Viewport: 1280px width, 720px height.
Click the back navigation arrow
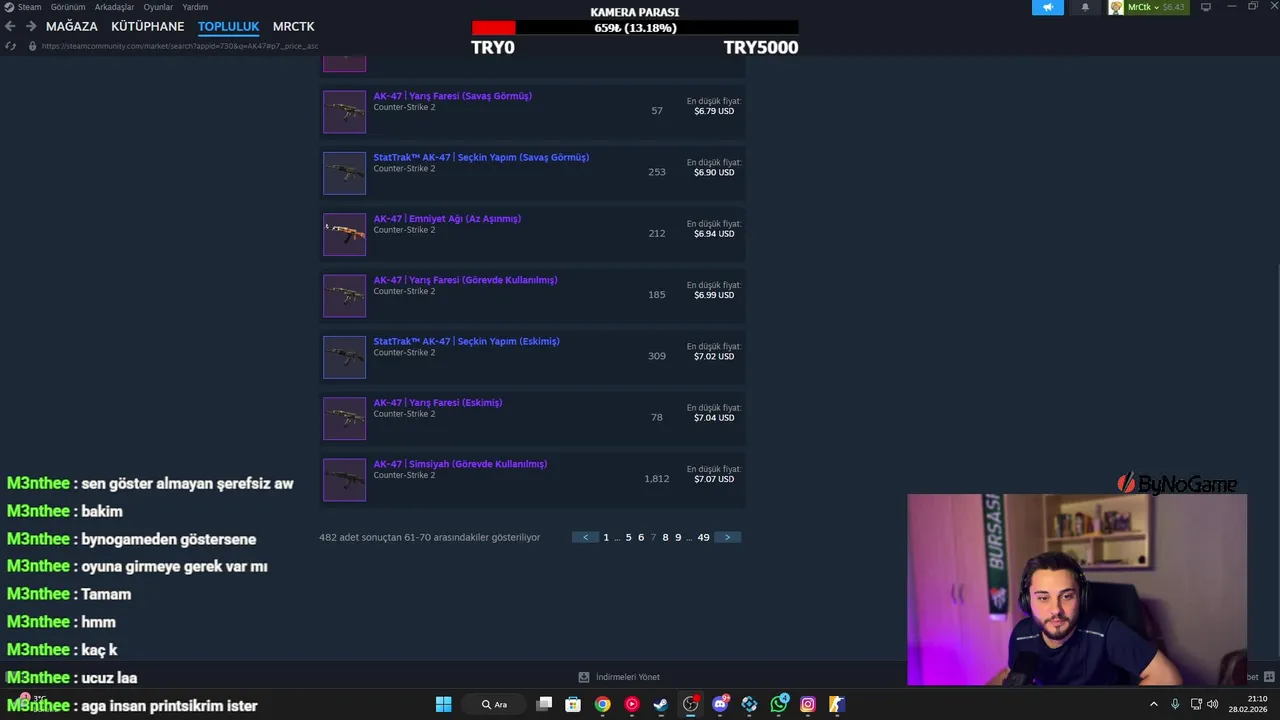10,26
